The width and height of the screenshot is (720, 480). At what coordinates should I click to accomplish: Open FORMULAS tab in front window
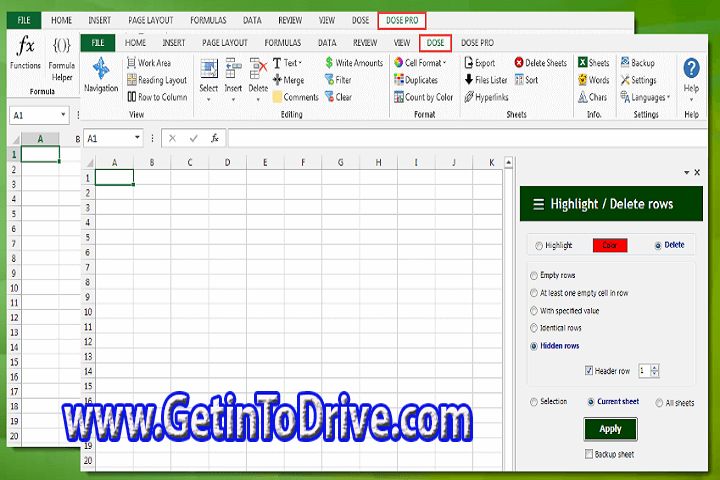click(283, 43)
